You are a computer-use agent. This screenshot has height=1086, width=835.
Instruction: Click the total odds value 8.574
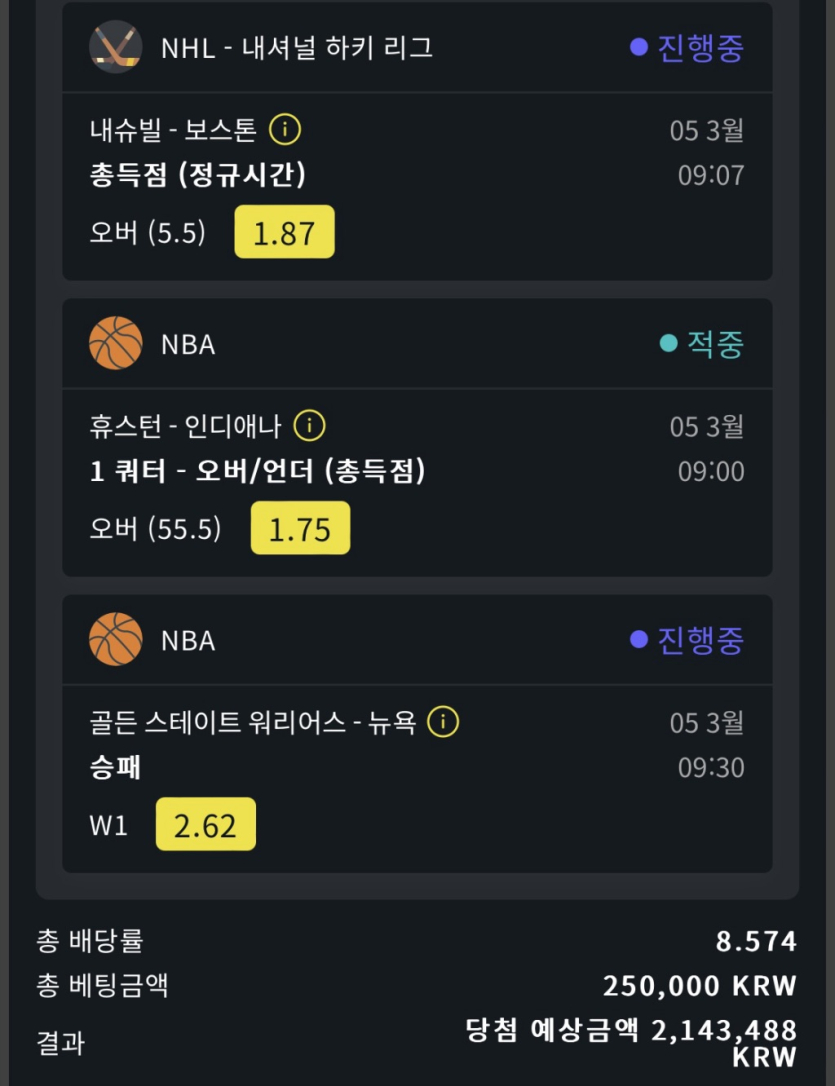coord(756,941)
